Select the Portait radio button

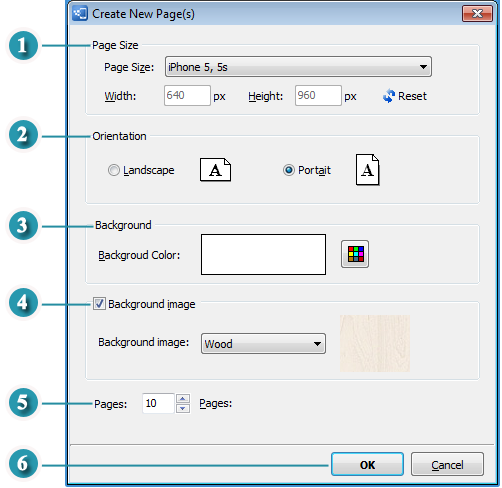coord(289,170)
